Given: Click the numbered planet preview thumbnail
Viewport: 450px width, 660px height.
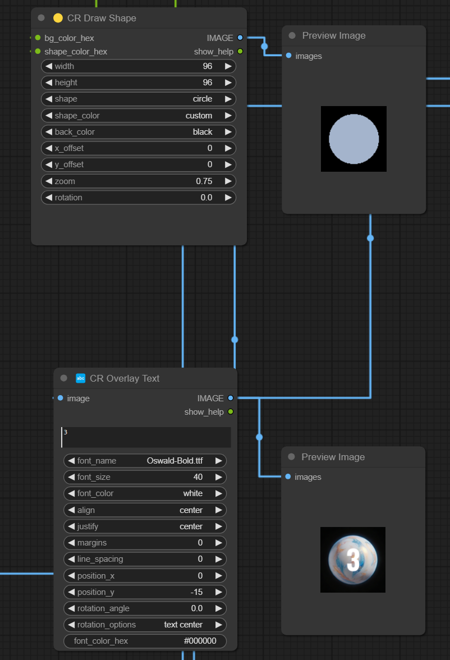Looking at the screenshot, I should coord(353,560).
